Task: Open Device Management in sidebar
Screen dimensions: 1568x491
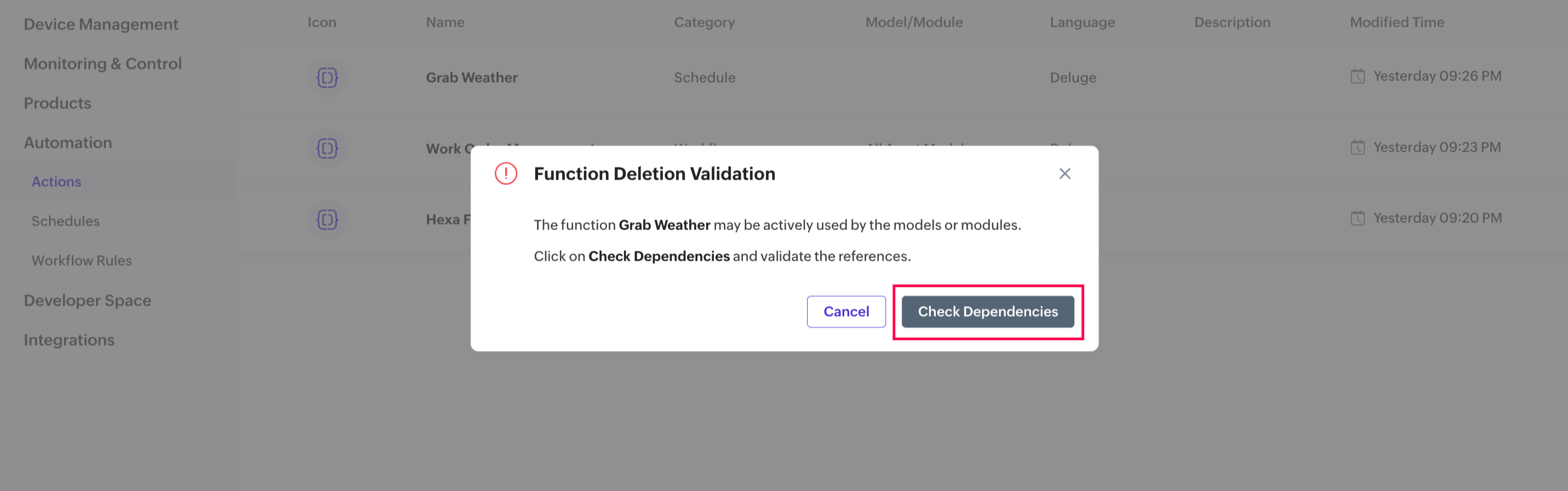Action: pos(101,24)
